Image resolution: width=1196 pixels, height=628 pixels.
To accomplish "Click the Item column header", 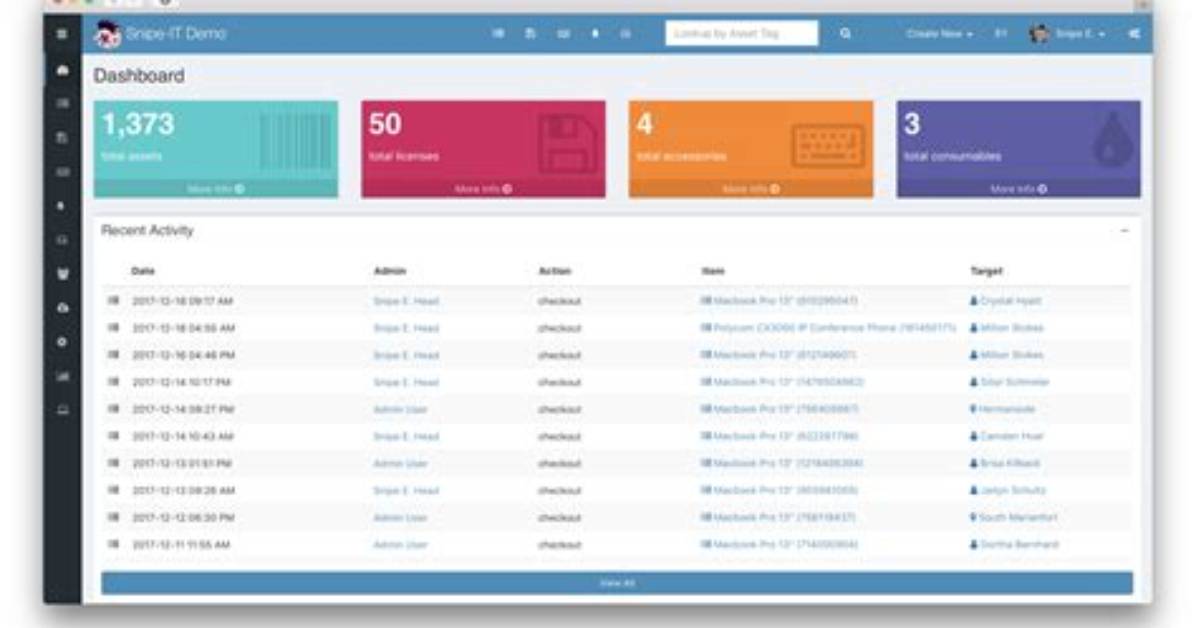I will coord(712,271).
